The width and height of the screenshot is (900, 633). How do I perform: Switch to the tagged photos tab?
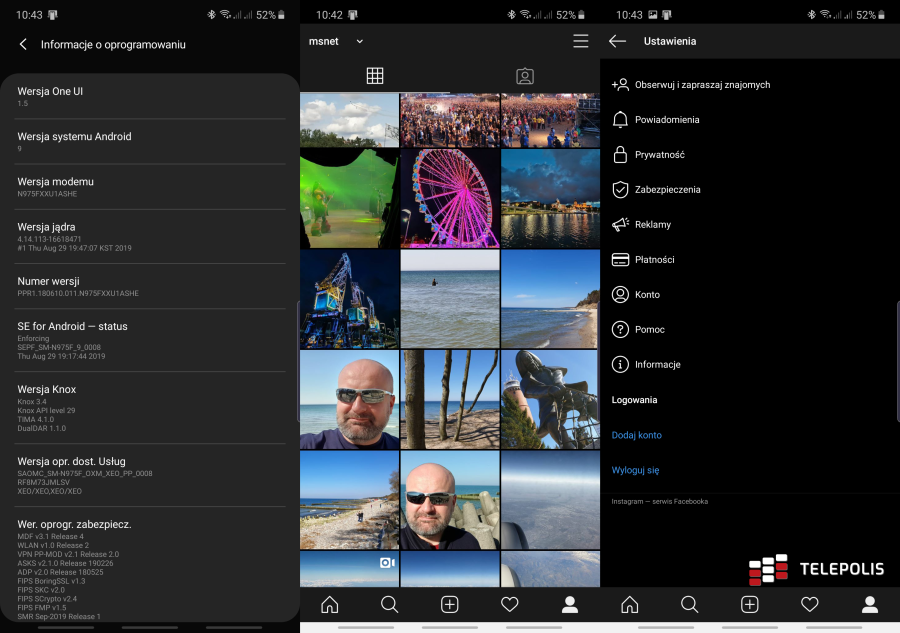pos(524,75)
